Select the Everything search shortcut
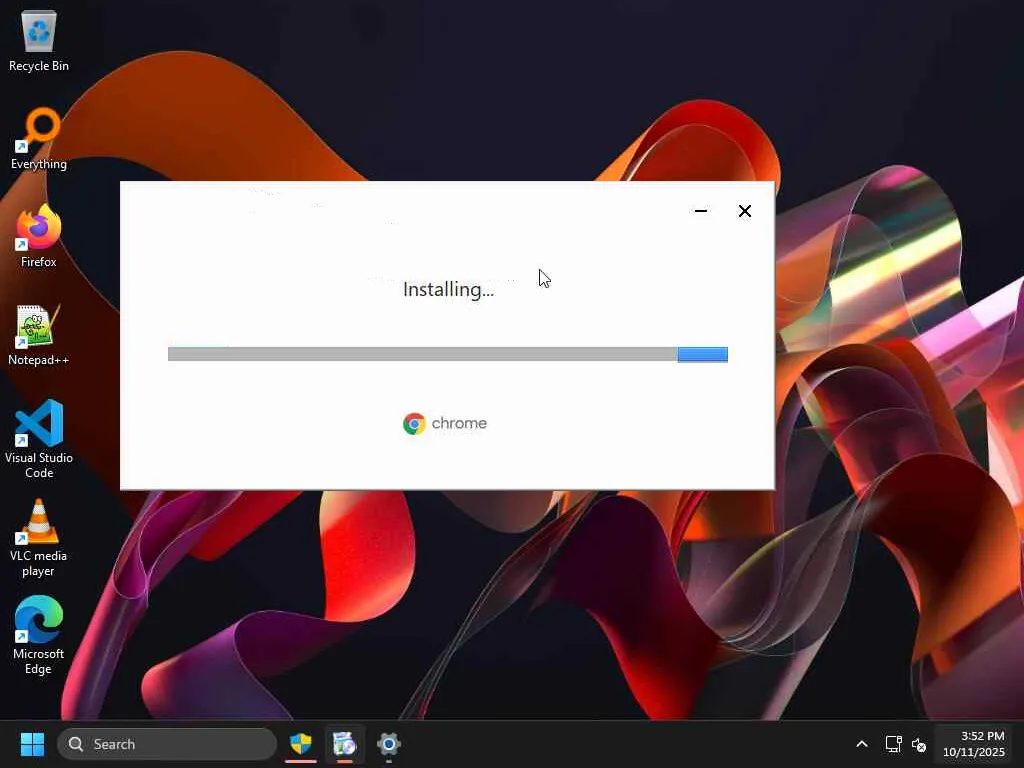 coord(39,139)
